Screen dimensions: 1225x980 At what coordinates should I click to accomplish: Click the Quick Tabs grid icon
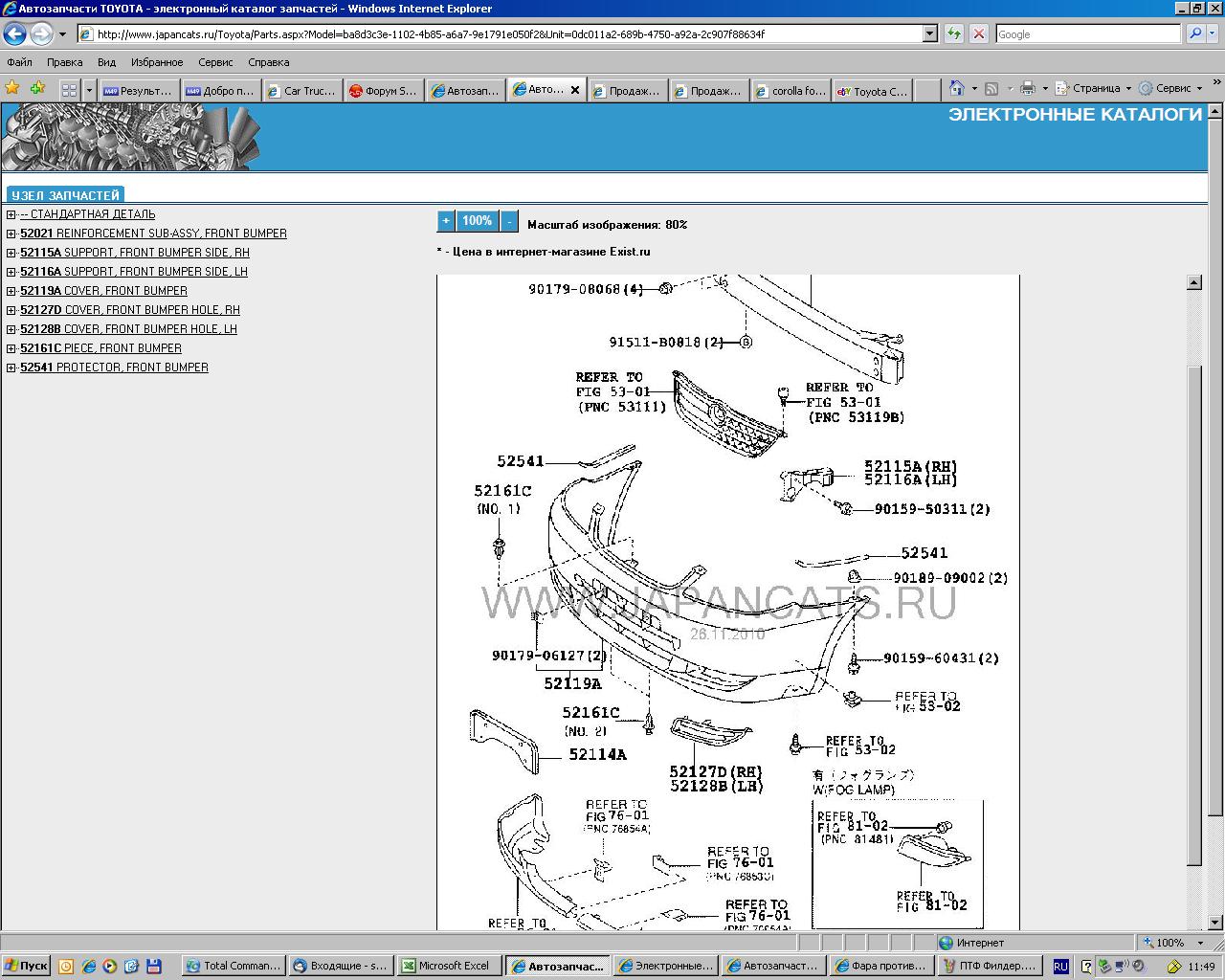[69, 90]
